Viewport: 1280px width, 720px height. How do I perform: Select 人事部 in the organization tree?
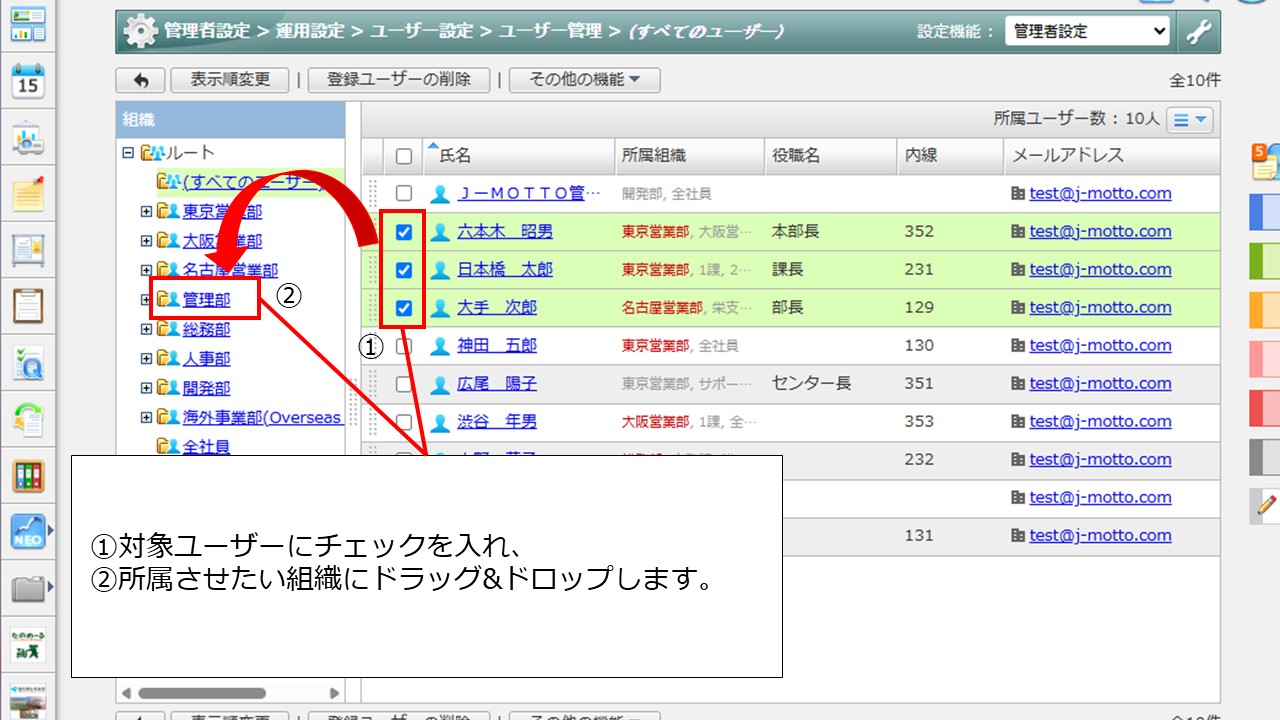coord(206,358)
